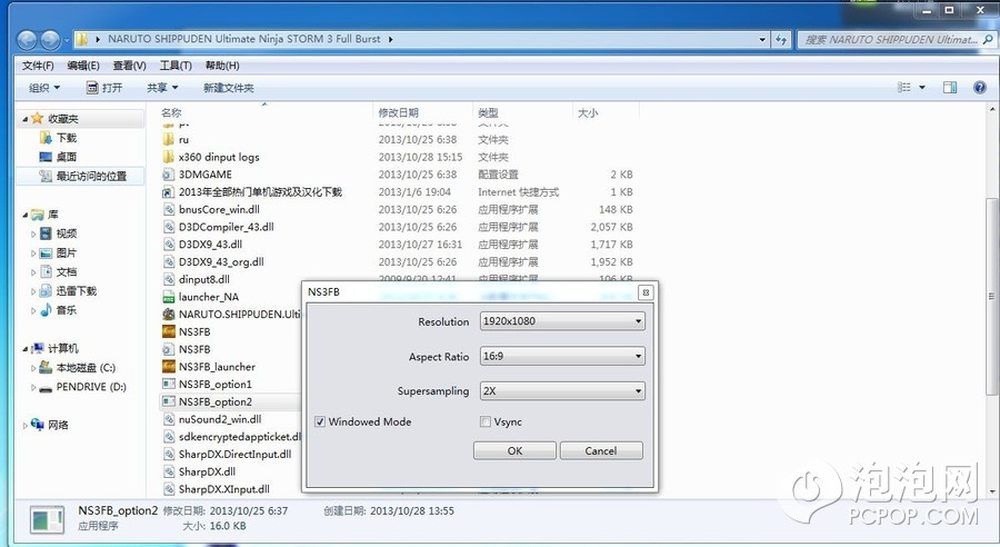Select the NS3FB_launcher application icon

[x=168, y=367]
